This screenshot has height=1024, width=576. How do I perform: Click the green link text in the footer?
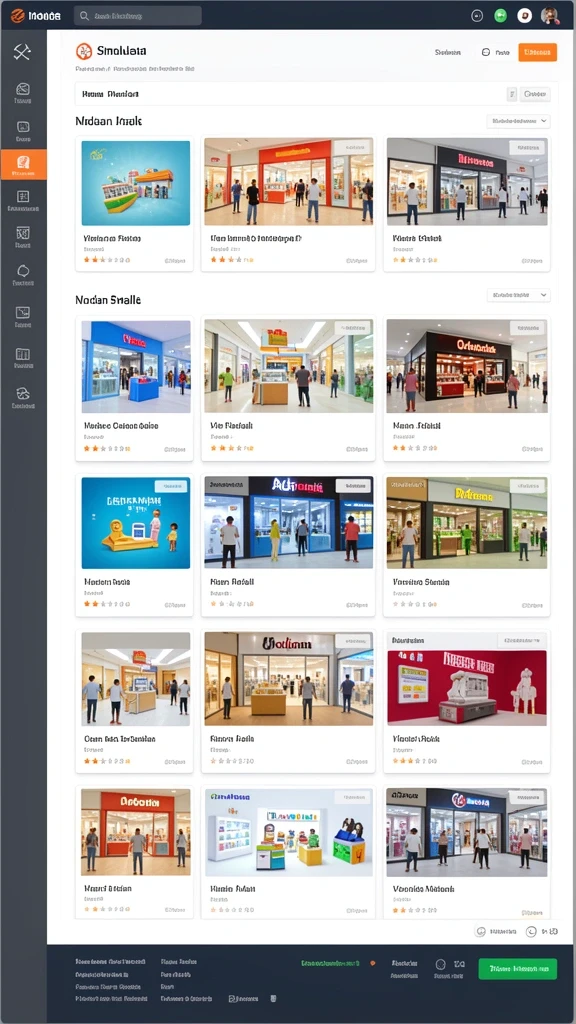coord(330,963)
